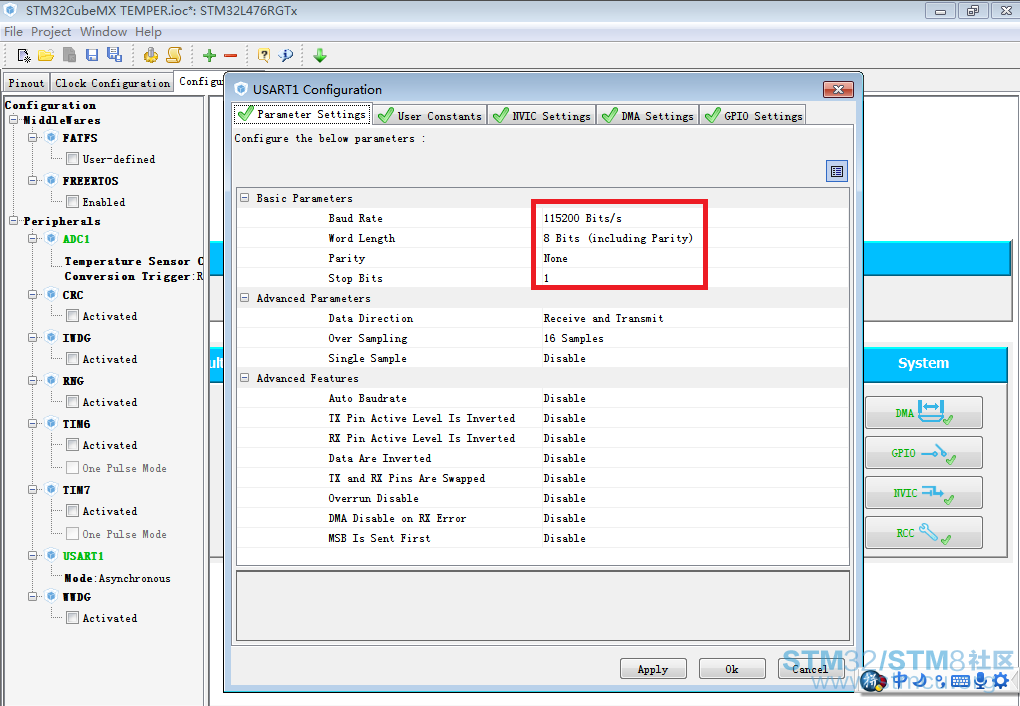Click the IME microphone icon
1020x706 pixels.
981,681
